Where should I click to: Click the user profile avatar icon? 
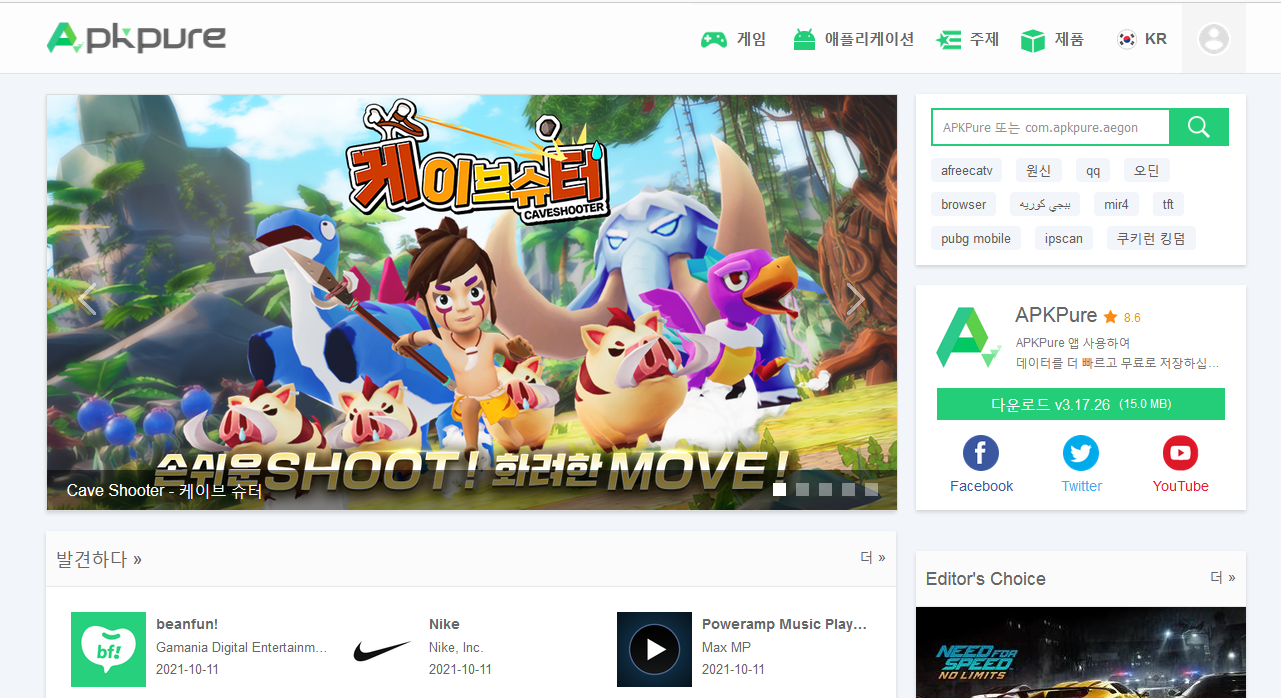tap(1214, 39)
